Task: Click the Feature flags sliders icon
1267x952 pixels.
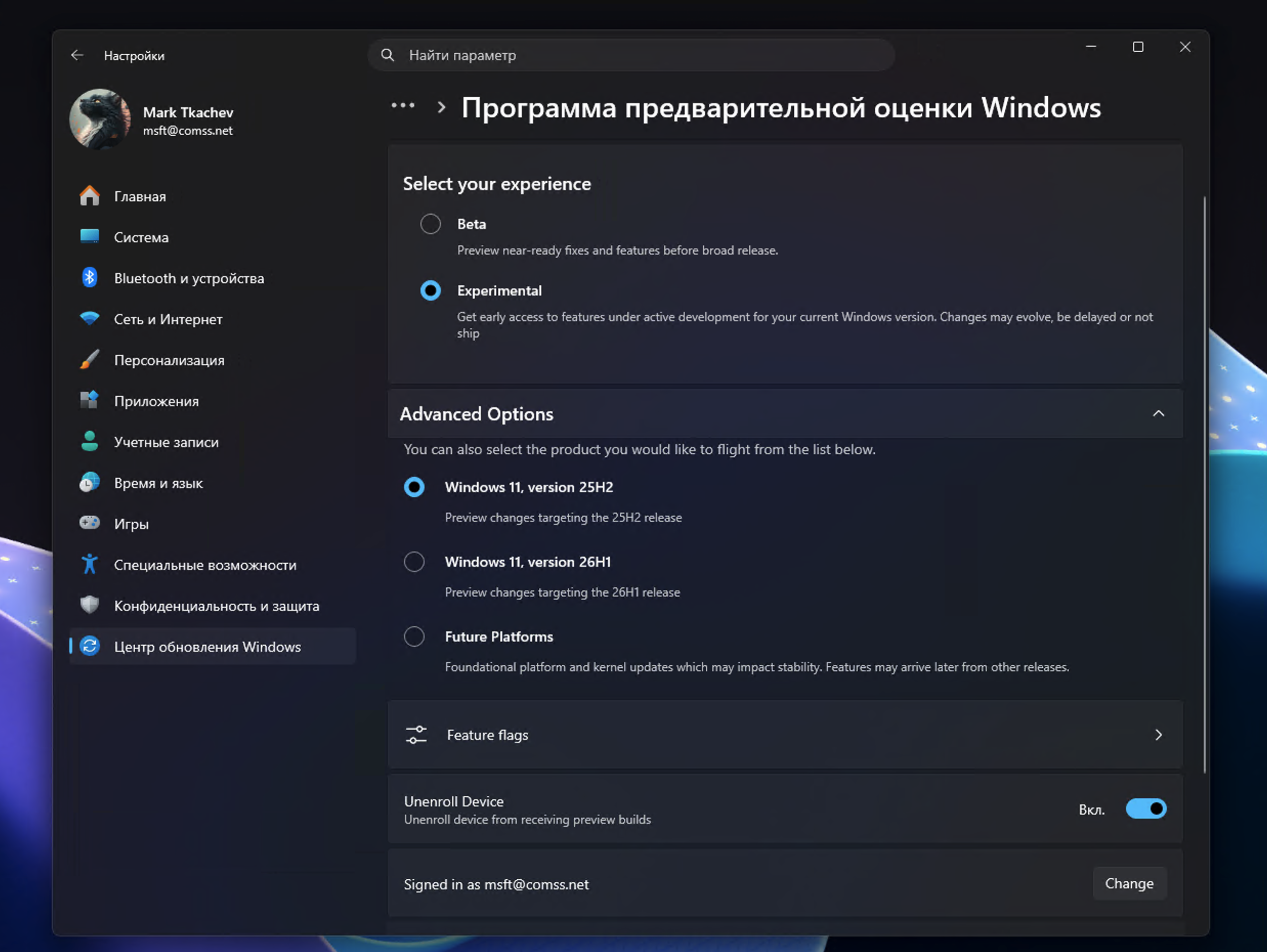Action: (416, 734)
